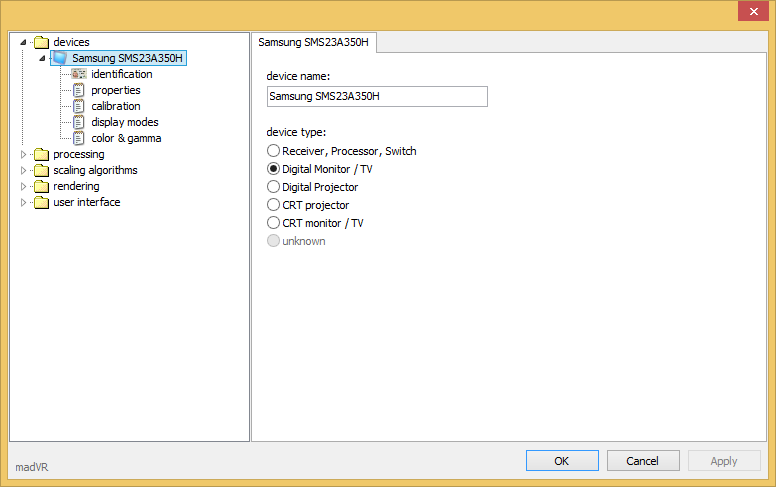
Task: Select Samsung SMS23A350H label in tree
Action: (x=127, y=58)
